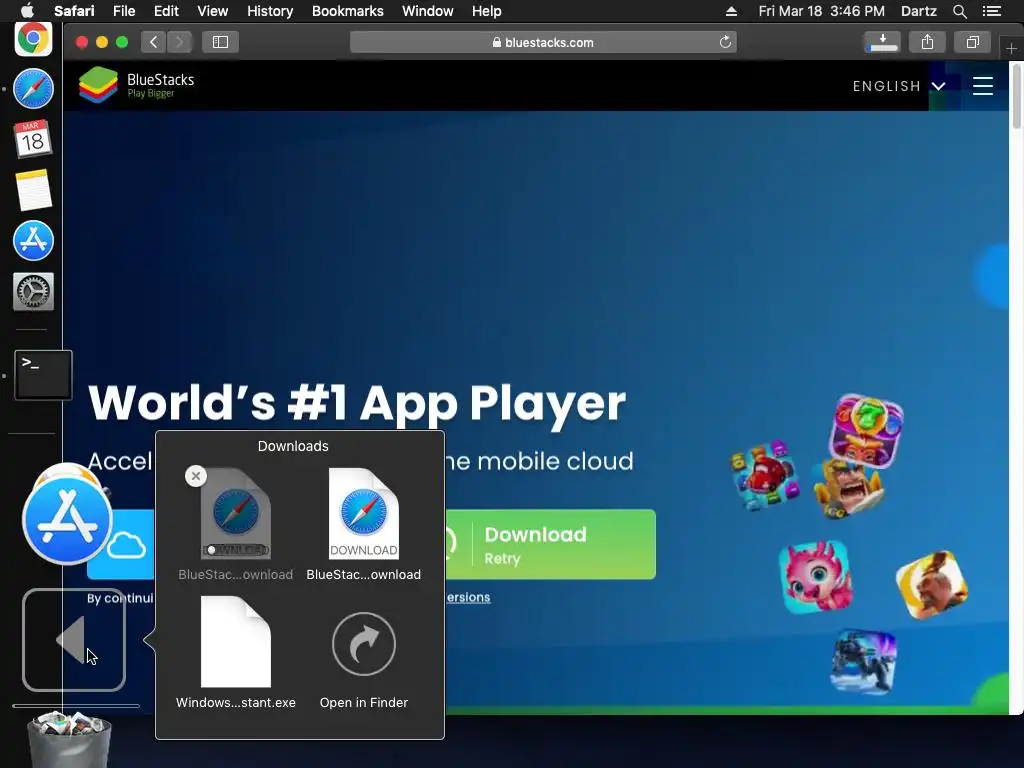This screenshot has height=768, width=1024.
Task: Open the BlueStacks hamburger menu
Action: pos(982,86)
